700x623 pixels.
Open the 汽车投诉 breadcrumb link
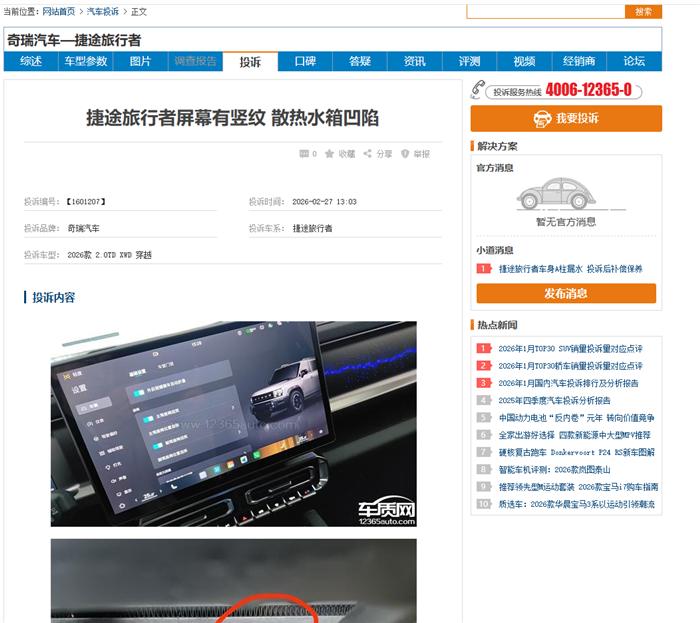[x=103, y=11]
